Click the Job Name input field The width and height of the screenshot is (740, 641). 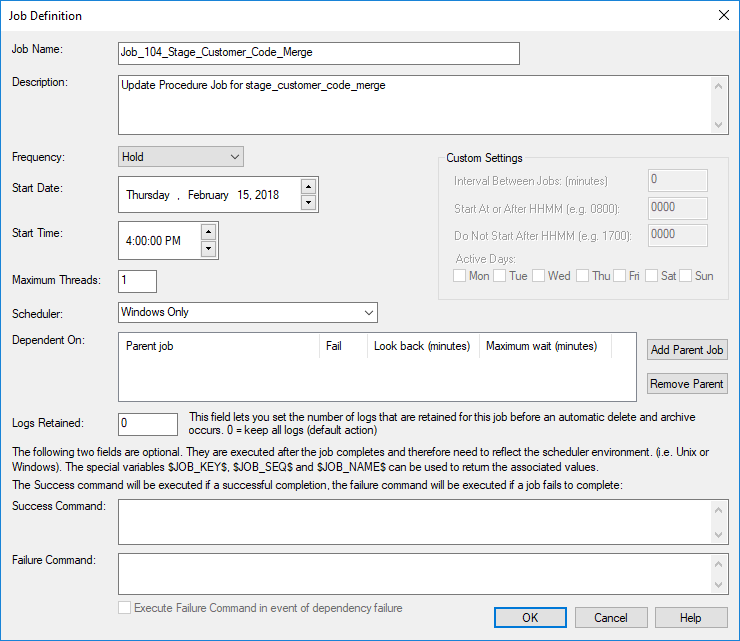coord(319,53)
